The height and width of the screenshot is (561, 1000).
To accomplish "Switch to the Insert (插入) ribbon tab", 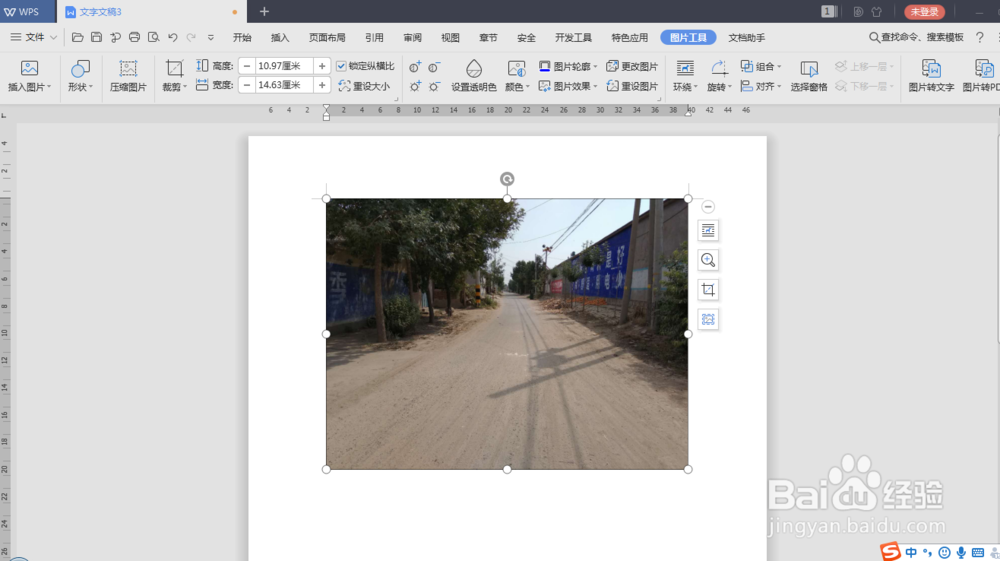I will [280, 38].
